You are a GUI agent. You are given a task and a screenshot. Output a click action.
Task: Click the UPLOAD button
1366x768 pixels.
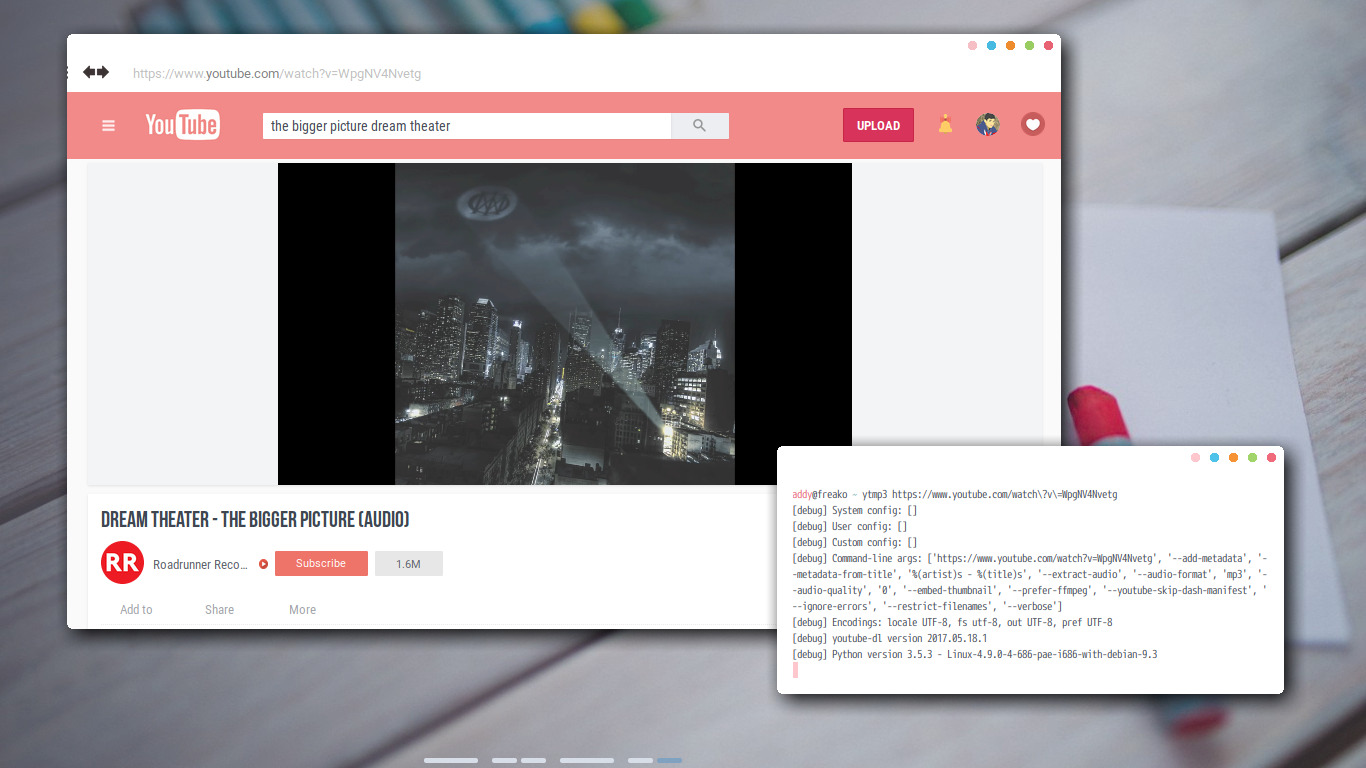pyautogui.click(x=878, y=125)
